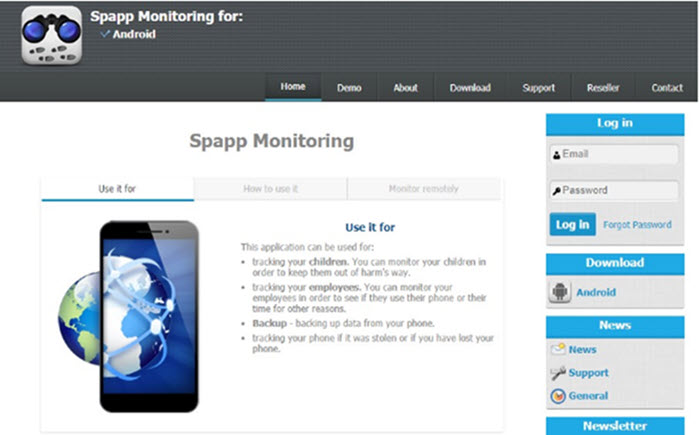The height and width of the screenshot is (435, 700).
Task: Open the Home navigation item
Action: click(293, 87)
